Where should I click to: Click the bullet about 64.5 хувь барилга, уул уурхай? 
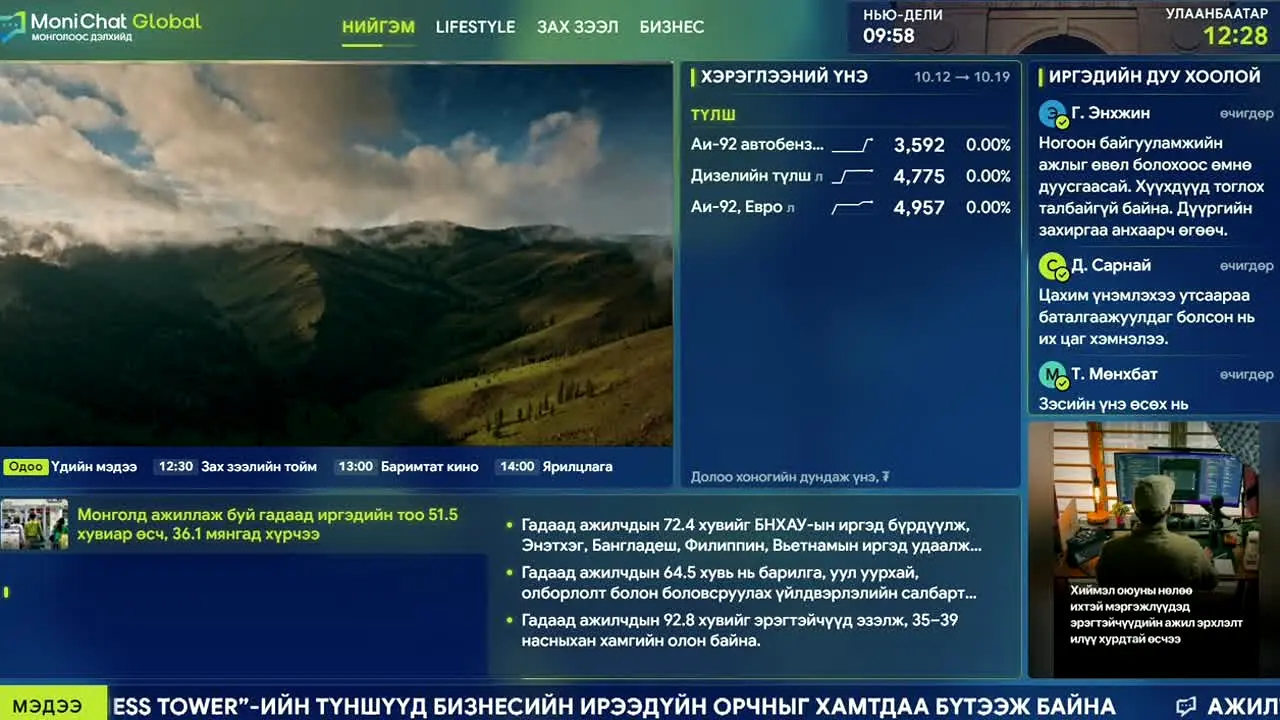click(x=749, y=583)
